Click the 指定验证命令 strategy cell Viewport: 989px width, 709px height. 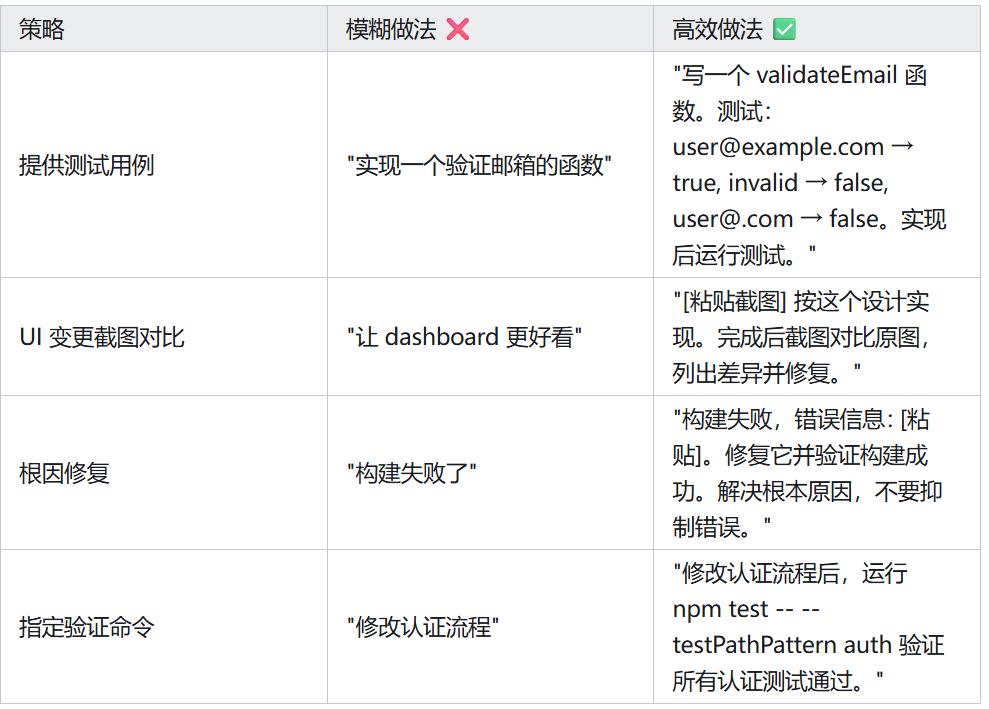coord(87,628)
